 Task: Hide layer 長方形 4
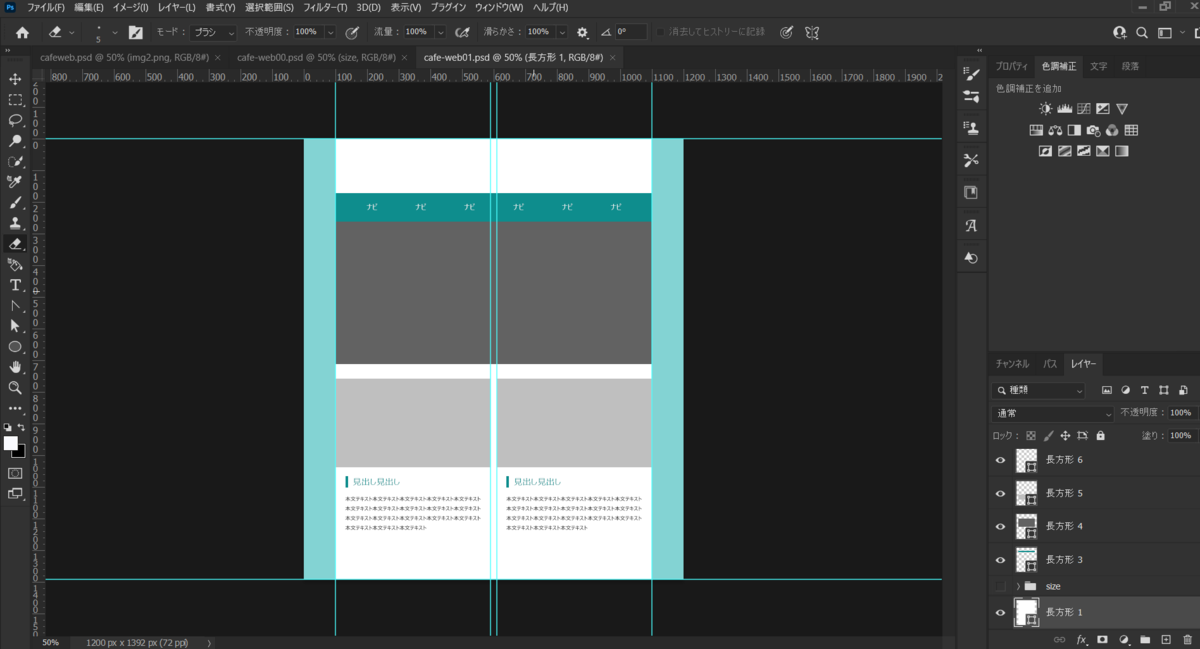coord(1000,526)
